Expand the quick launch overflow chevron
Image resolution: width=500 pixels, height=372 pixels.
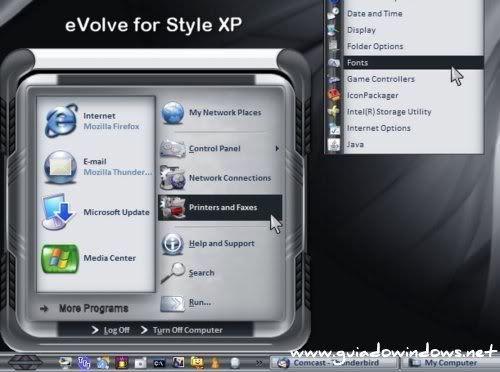pos(259,363)
